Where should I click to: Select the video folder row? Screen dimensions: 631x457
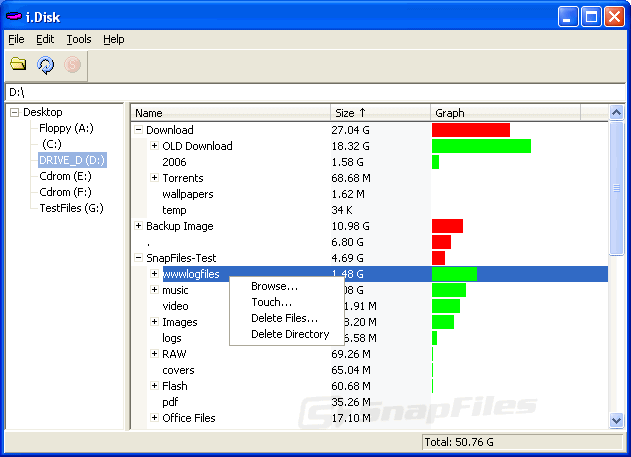coord(175,306)
